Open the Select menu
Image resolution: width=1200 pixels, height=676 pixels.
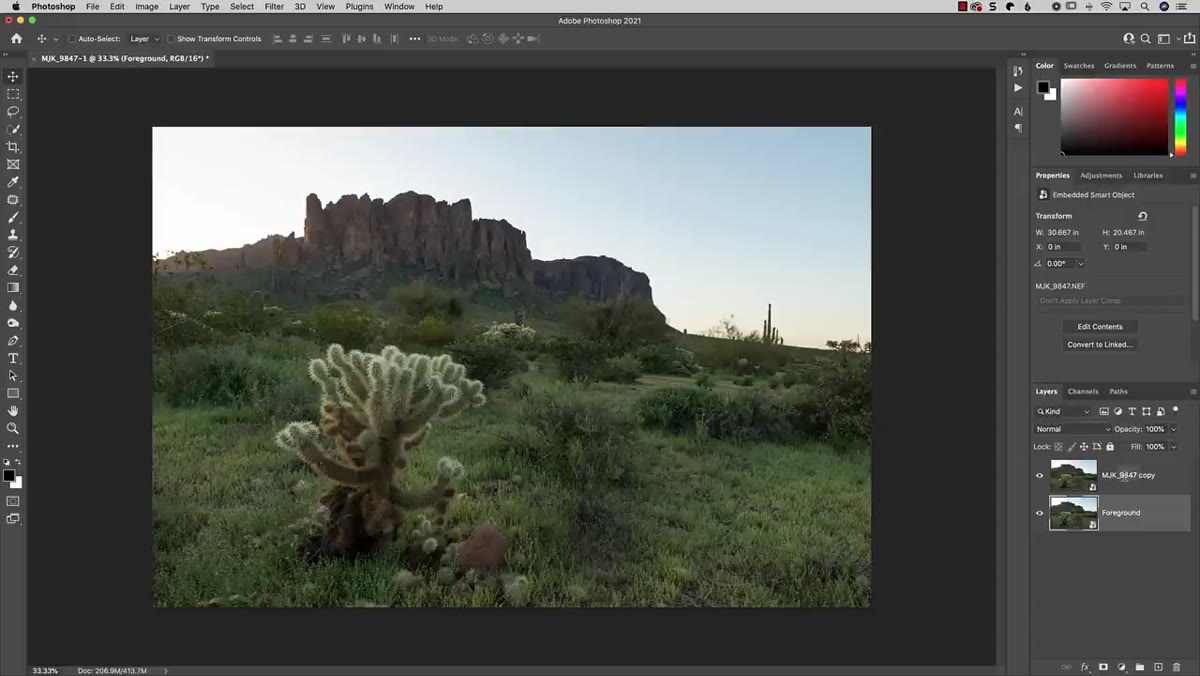pyautogui.click(x=242, y=6)
